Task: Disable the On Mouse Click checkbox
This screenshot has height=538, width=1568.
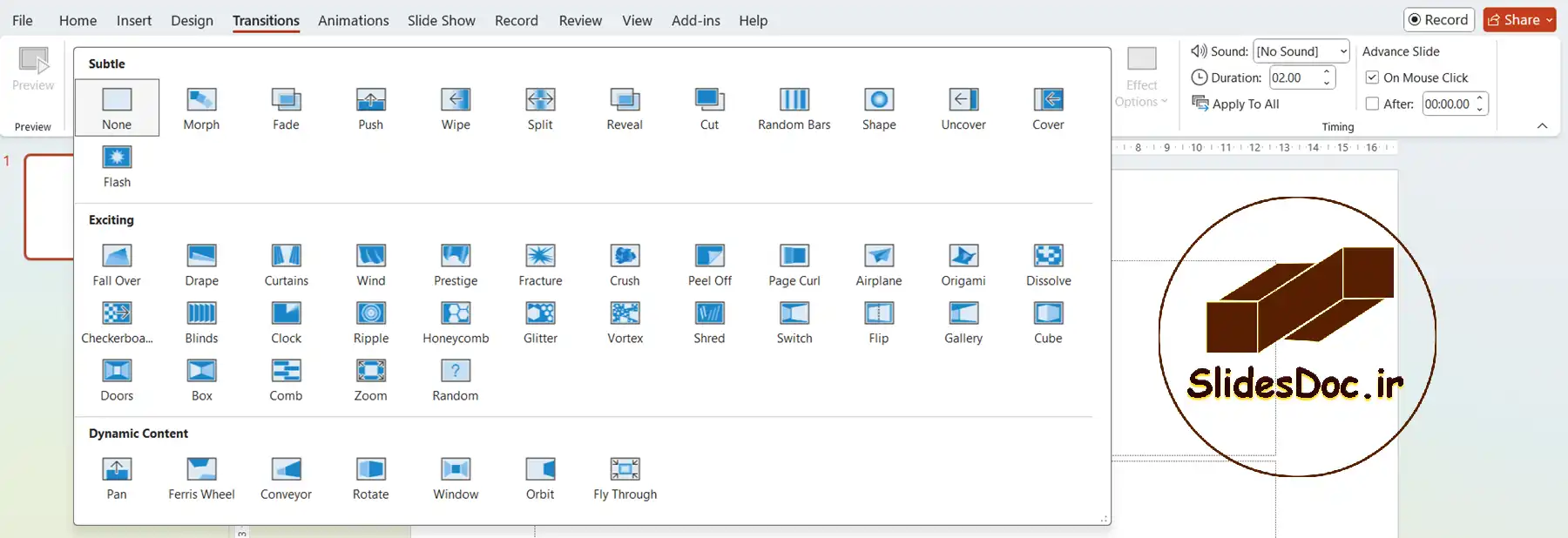Action: (1372, 77)
